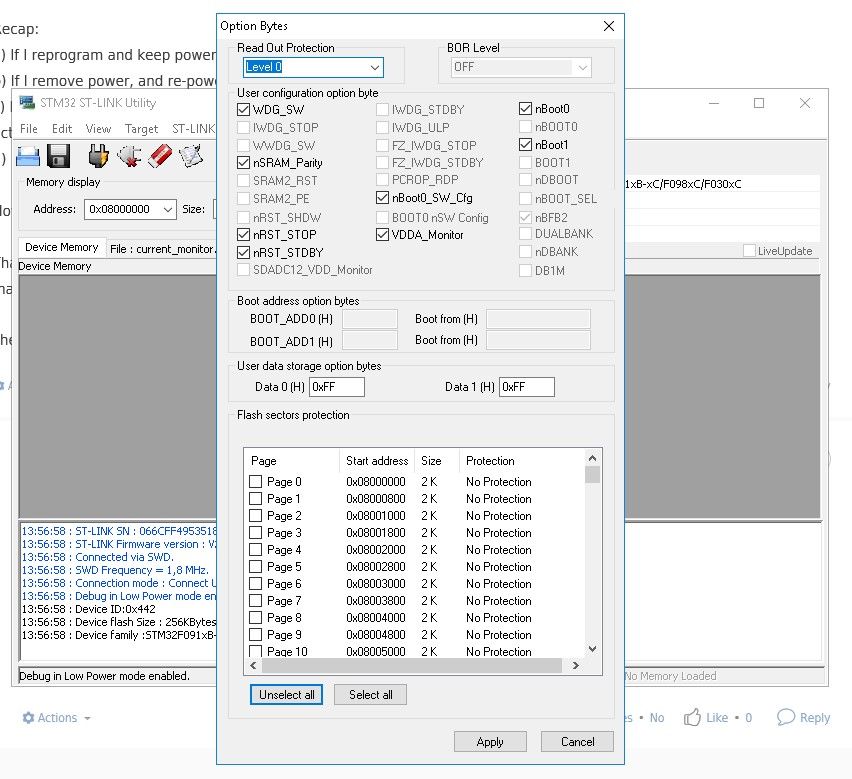Click the Data 1 (H) input field
This screenshot has height=779, width=852.
click(527, 387)
